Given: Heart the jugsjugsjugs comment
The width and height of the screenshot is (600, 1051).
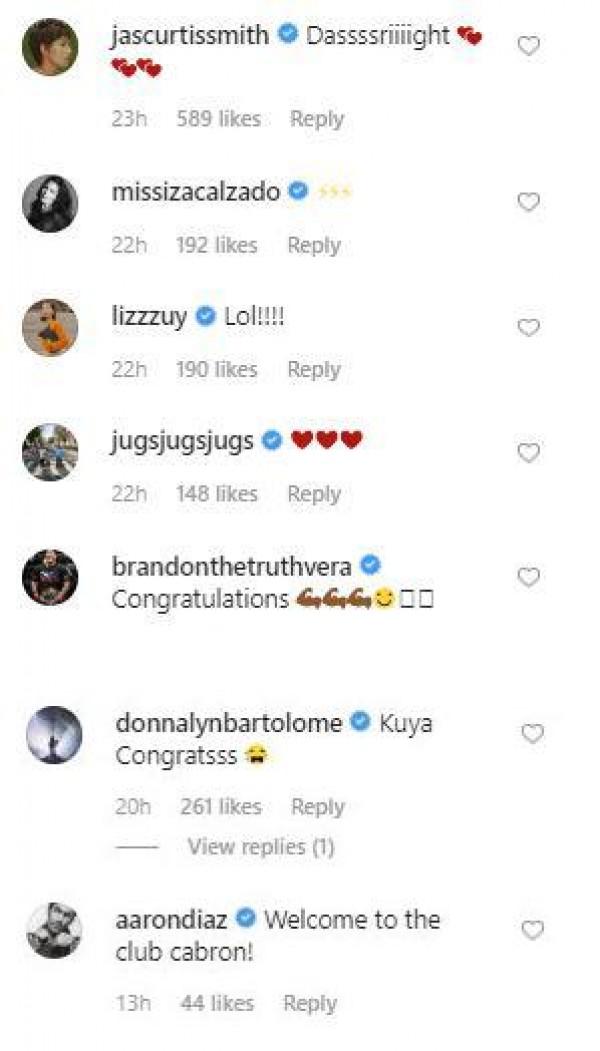Looking at the screenshot, I should [x=528, y=452].
